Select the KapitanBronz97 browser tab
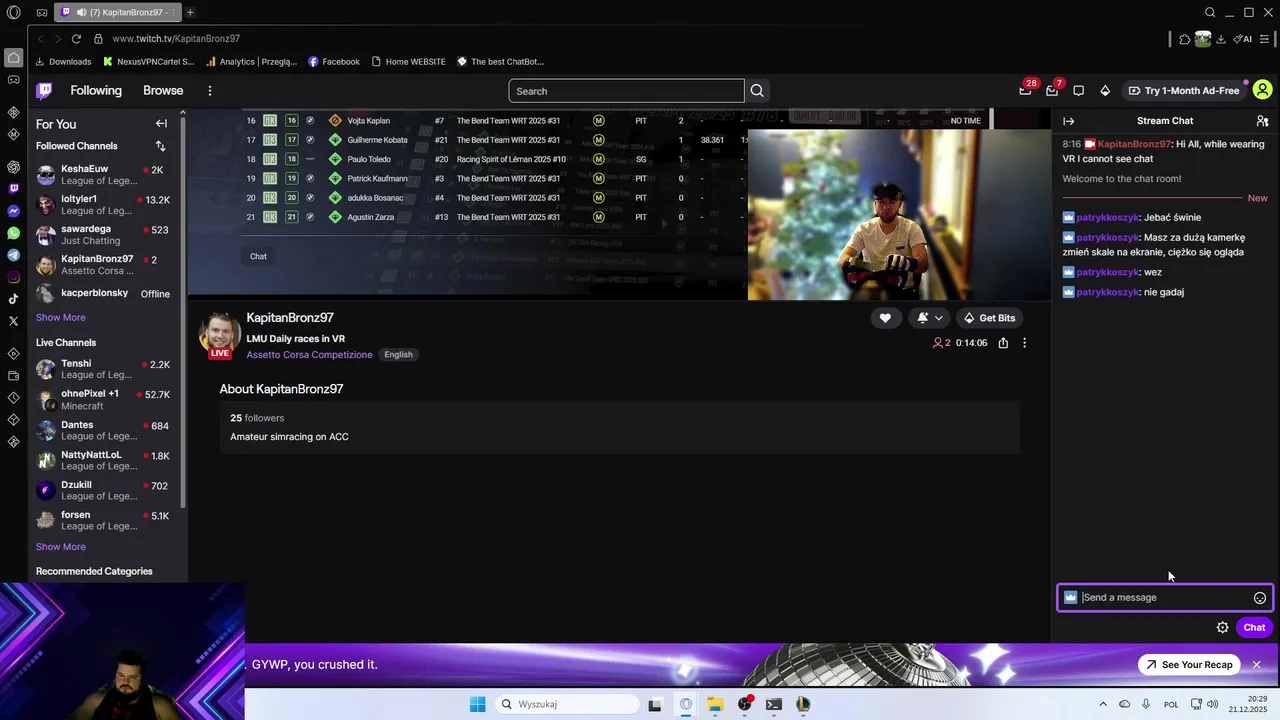The image size is (1280, 720). pyautogui.click(x=116, y=12)
